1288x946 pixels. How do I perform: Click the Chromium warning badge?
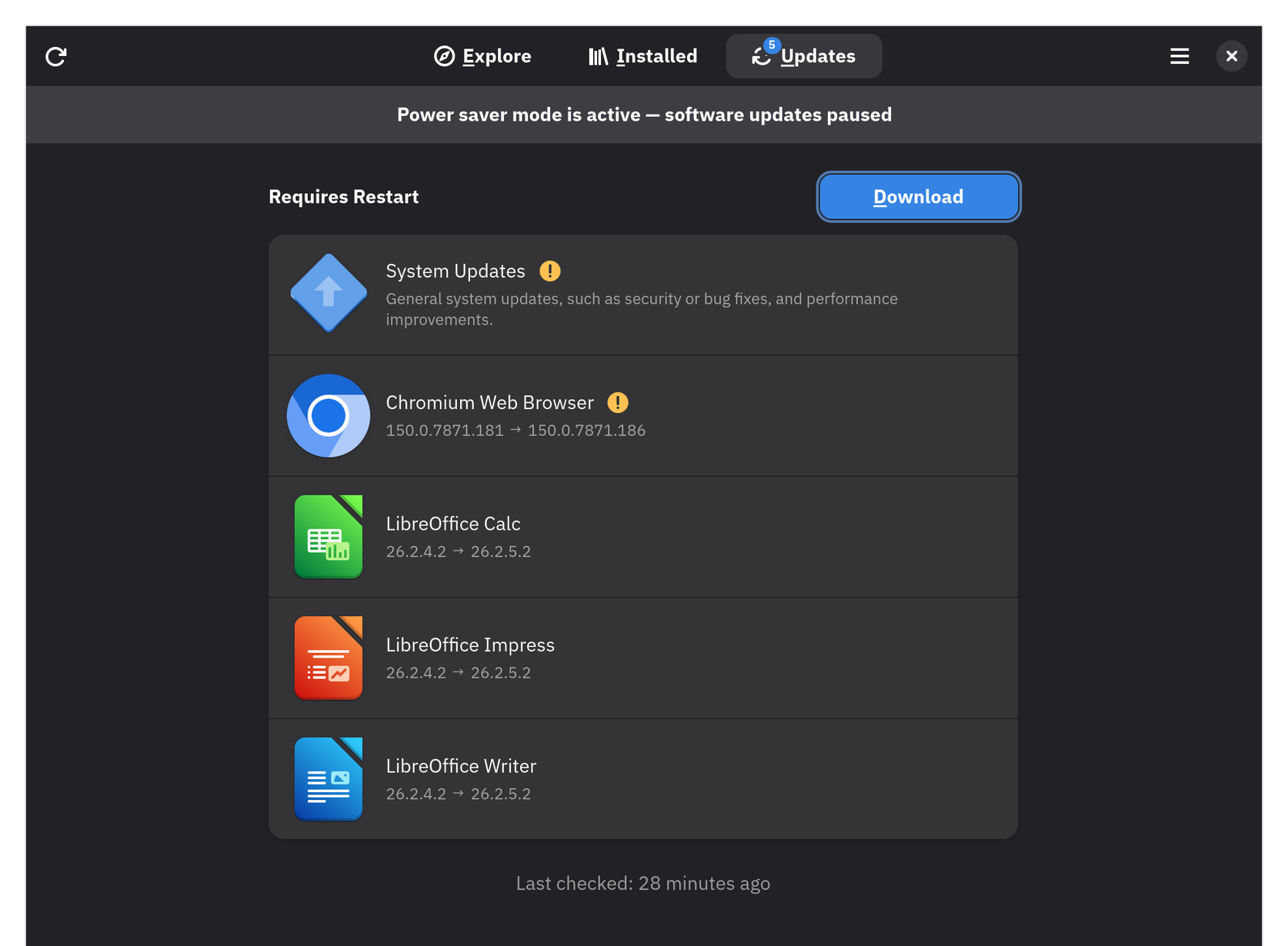tap(618, 402)
